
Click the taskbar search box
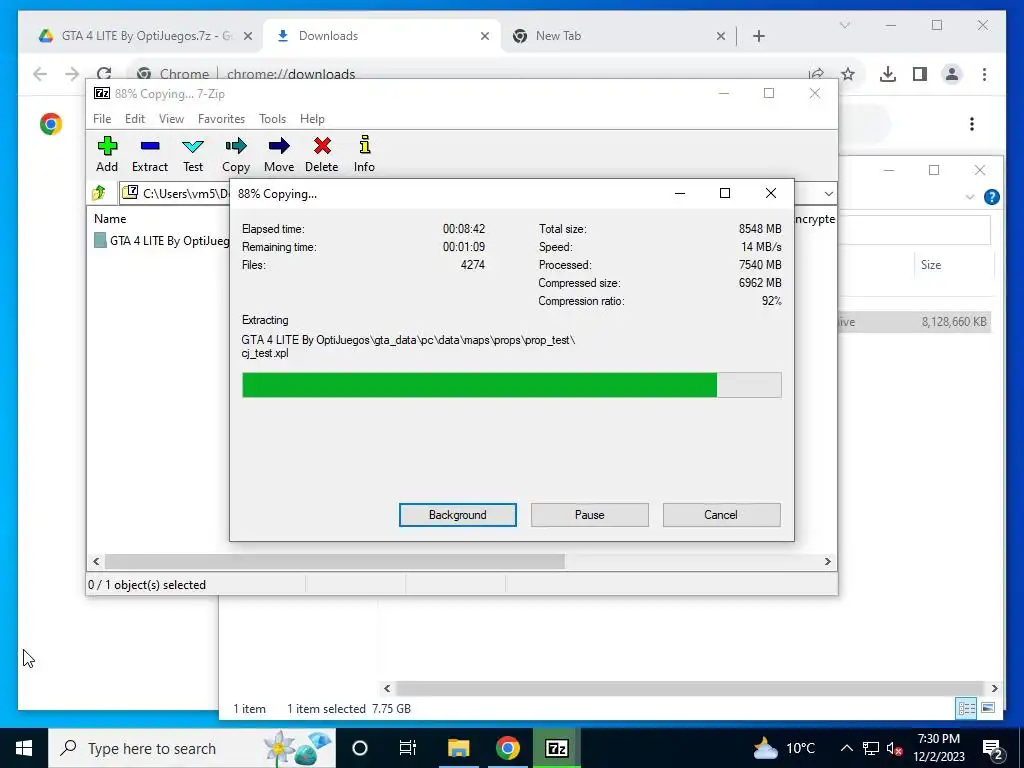click(x=192, y=748)
